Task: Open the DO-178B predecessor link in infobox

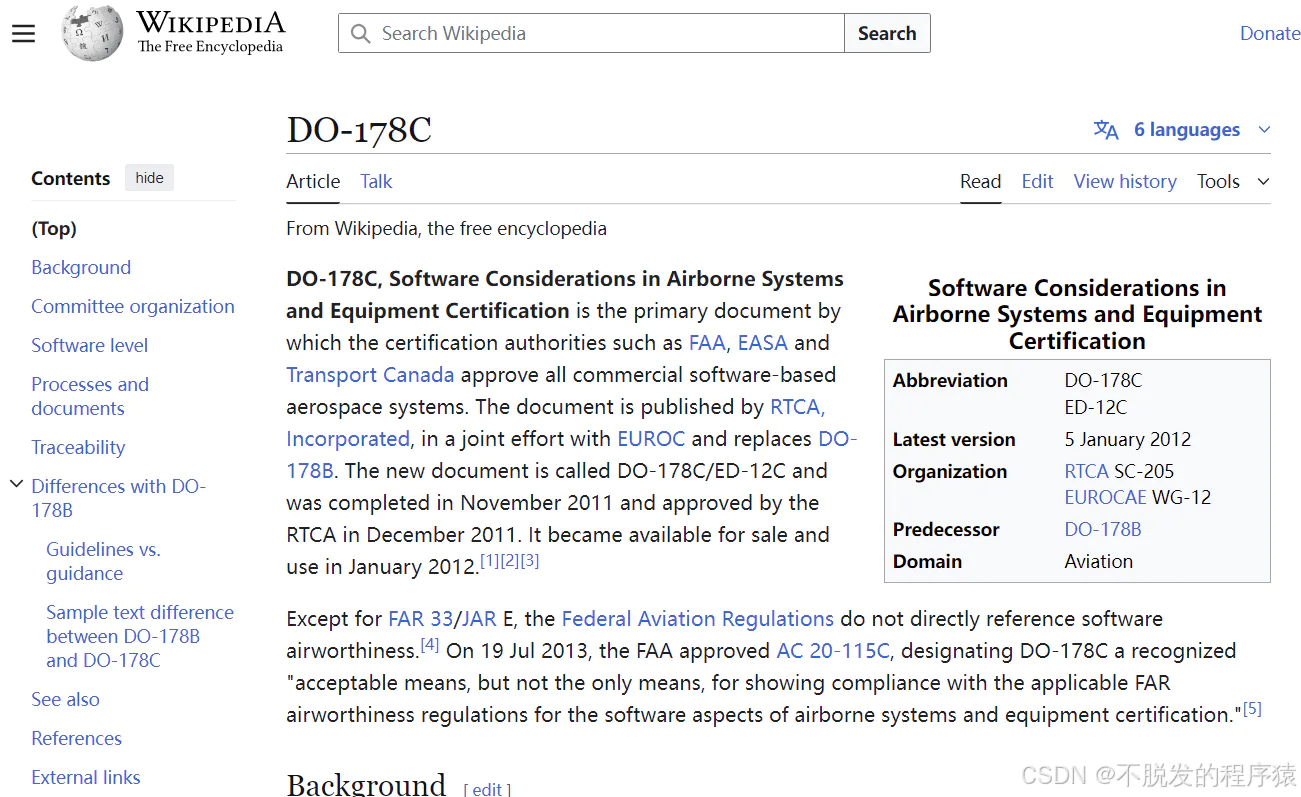Action: click(x=1103, y=529)
